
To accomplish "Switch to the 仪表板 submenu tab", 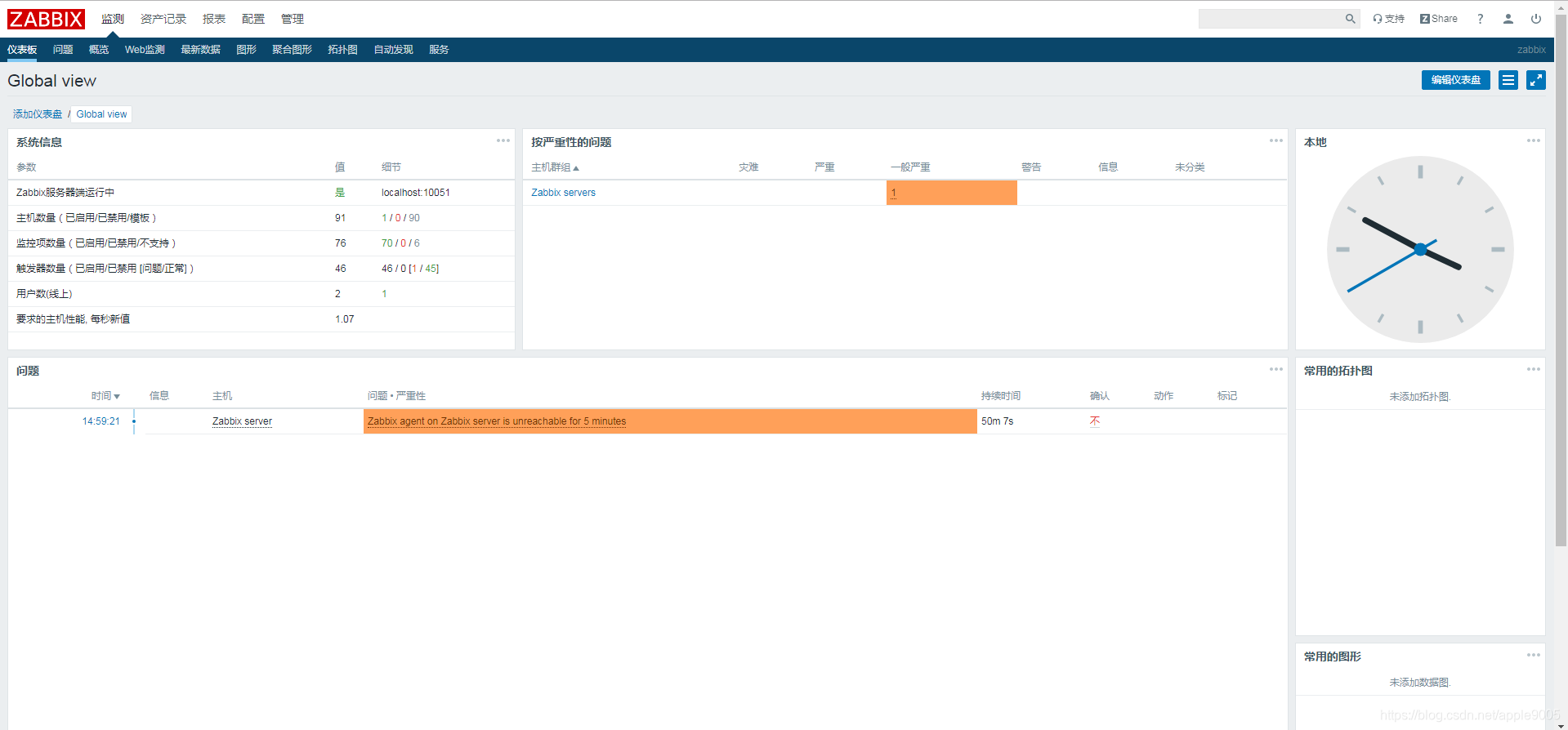I will pos(22,50).
